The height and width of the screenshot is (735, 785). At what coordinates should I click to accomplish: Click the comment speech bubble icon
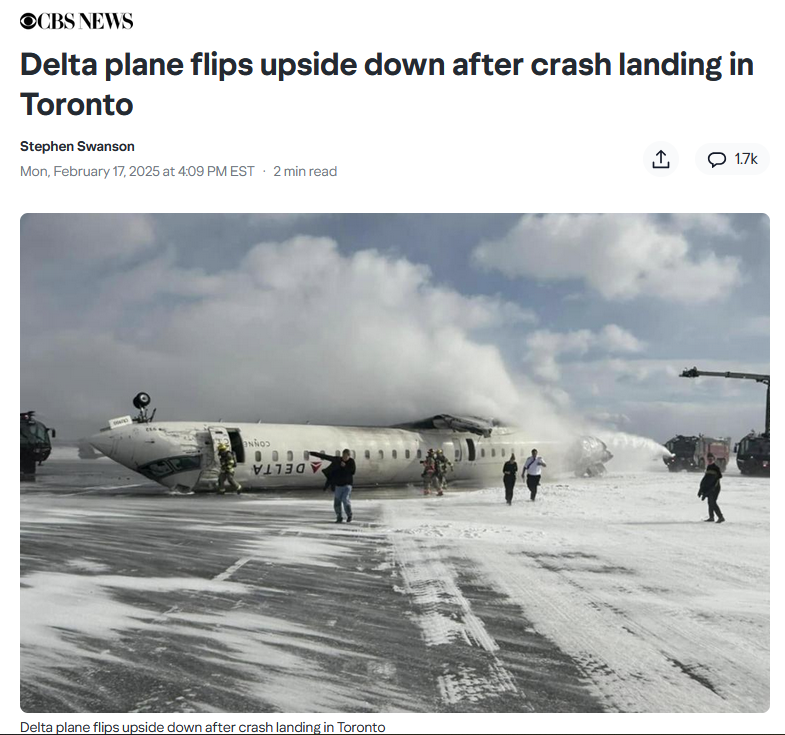pyautogui.click(x=716, y=159)
